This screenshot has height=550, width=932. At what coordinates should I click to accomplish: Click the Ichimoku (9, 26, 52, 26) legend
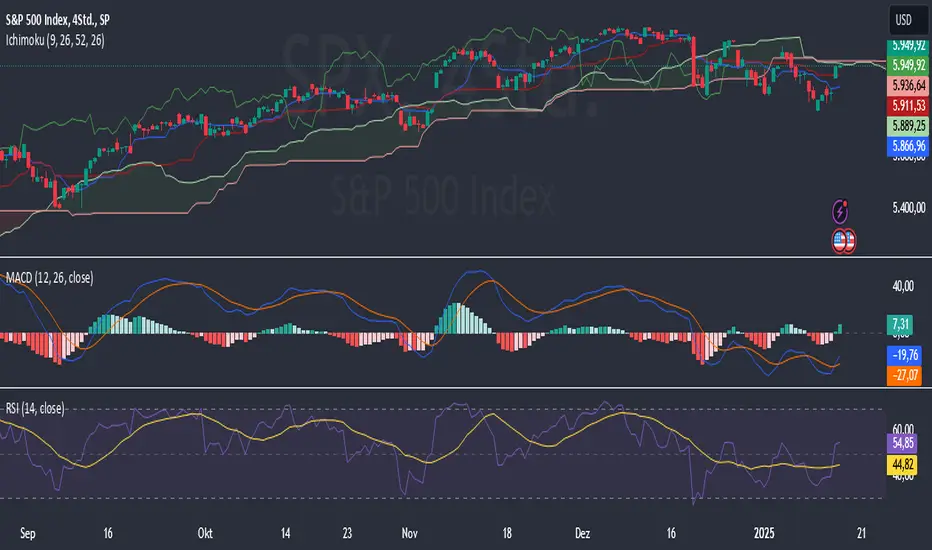pyautogui.click(x=55, y=40)
